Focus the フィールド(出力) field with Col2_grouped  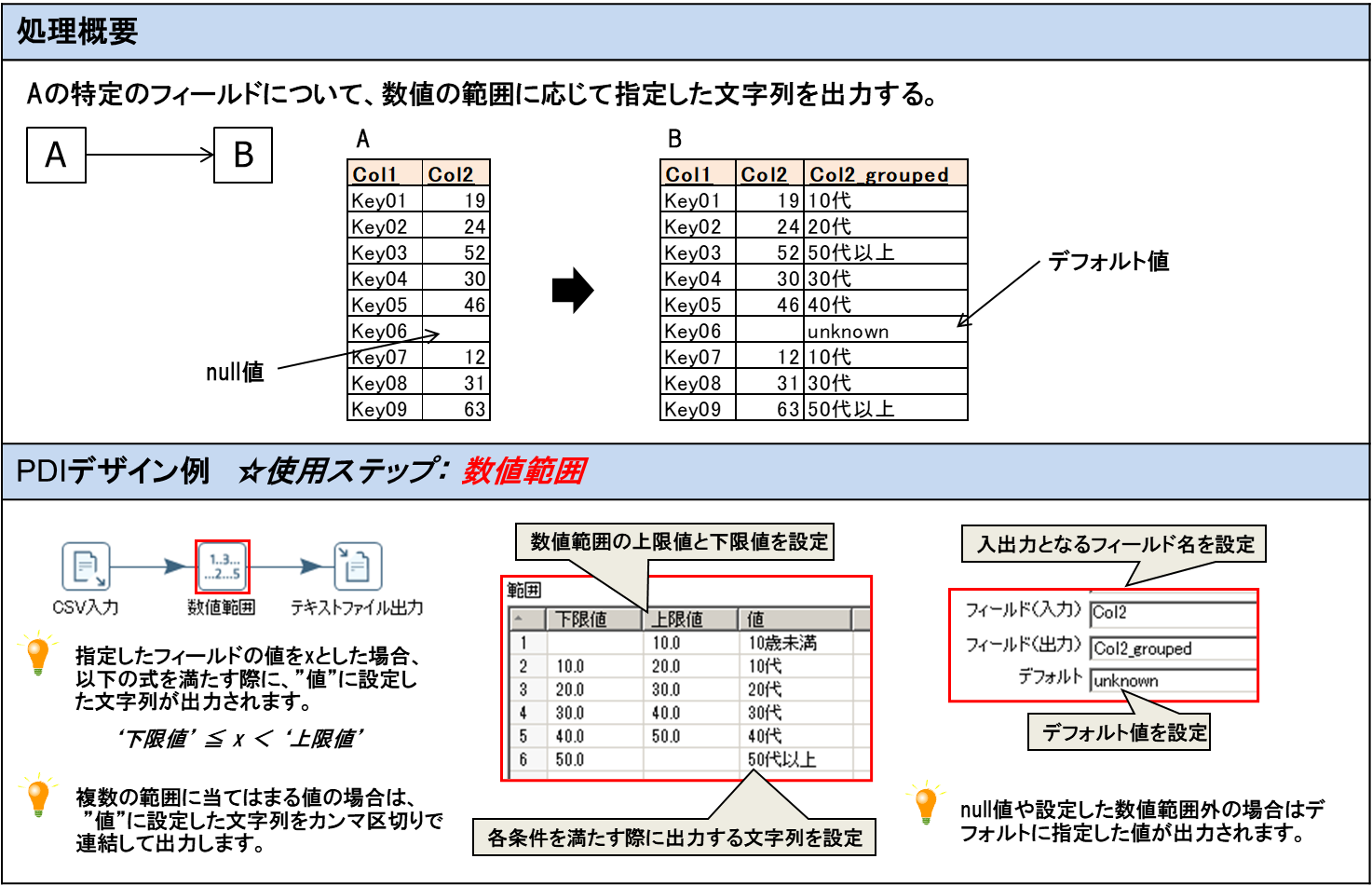[x=1174, y=648]
